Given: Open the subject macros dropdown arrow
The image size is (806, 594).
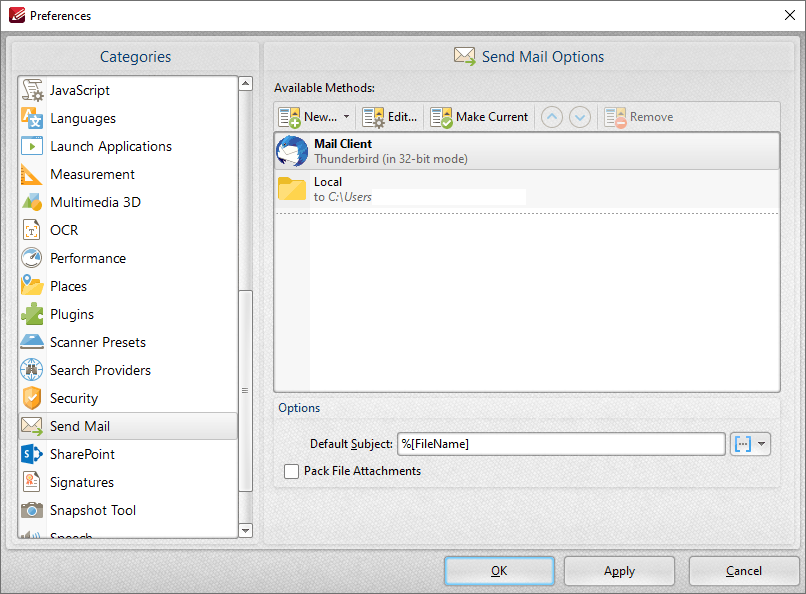Looking at the screenshot, I should coord(762,444).
